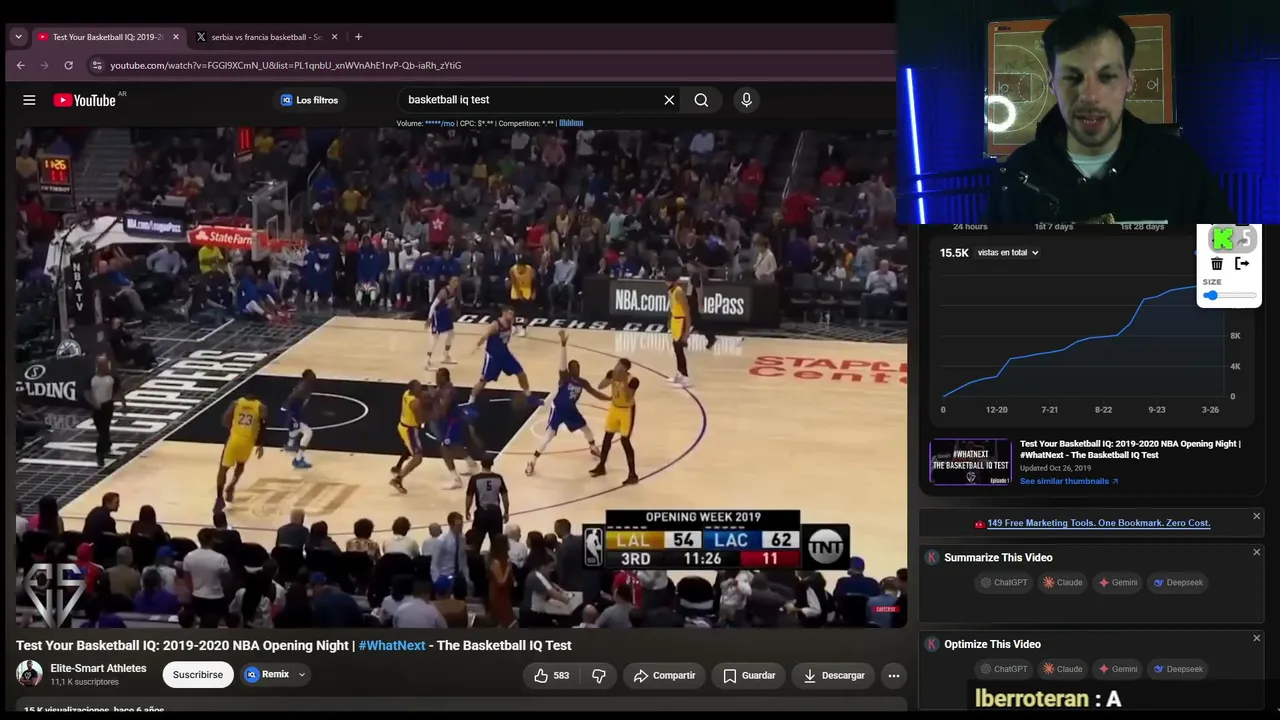1280x720 pixels.
Task: Click the address bar URL
Action: (x=285, y=65)
